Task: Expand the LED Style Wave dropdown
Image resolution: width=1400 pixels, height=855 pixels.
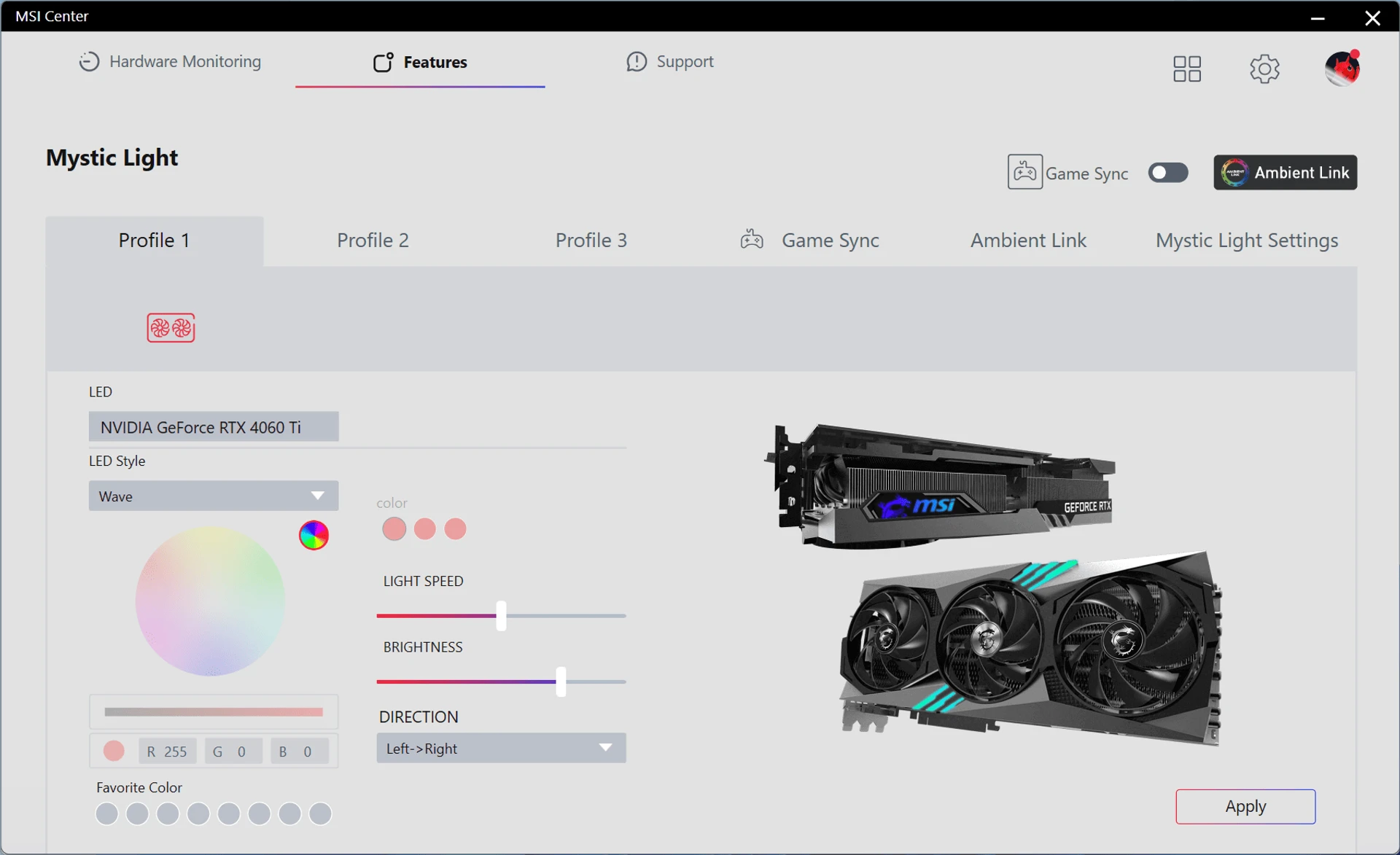Action: pos(214,496)
